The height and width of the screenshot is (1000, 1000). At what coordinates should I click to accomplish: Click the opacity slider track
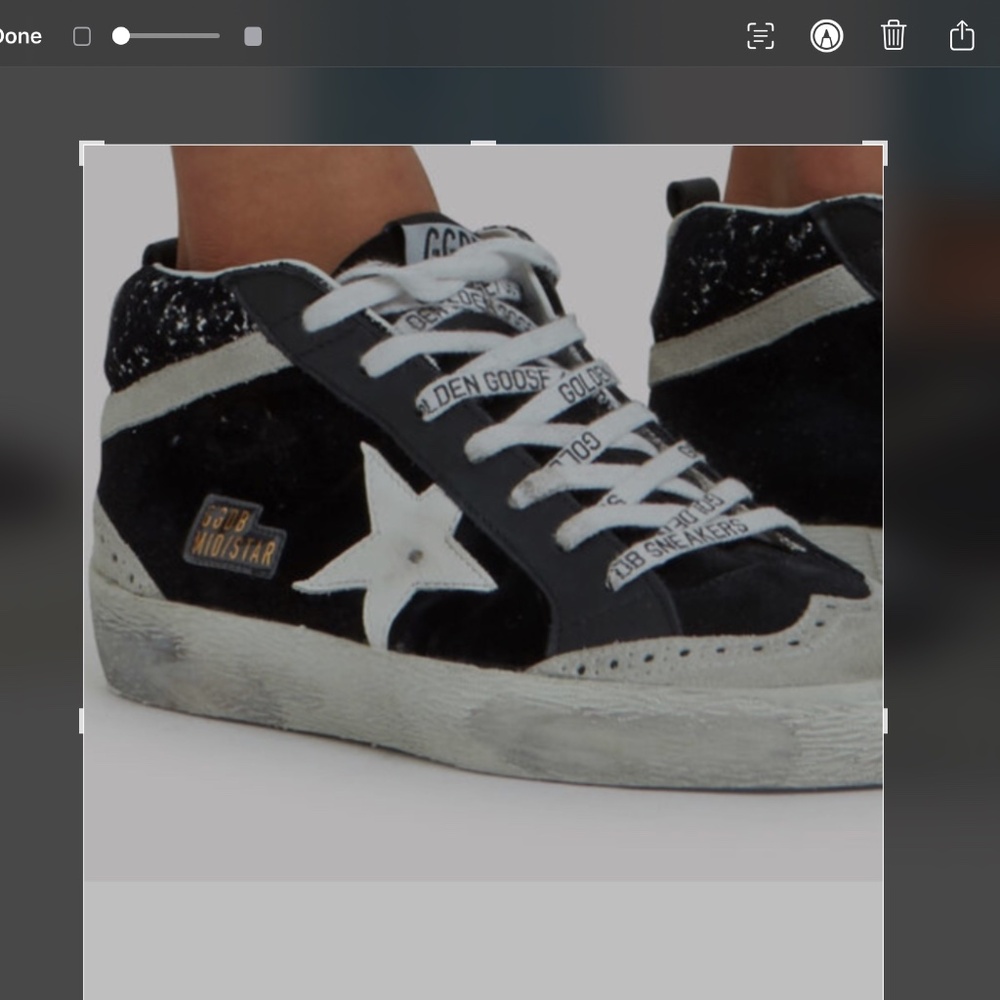click(166, 36)
